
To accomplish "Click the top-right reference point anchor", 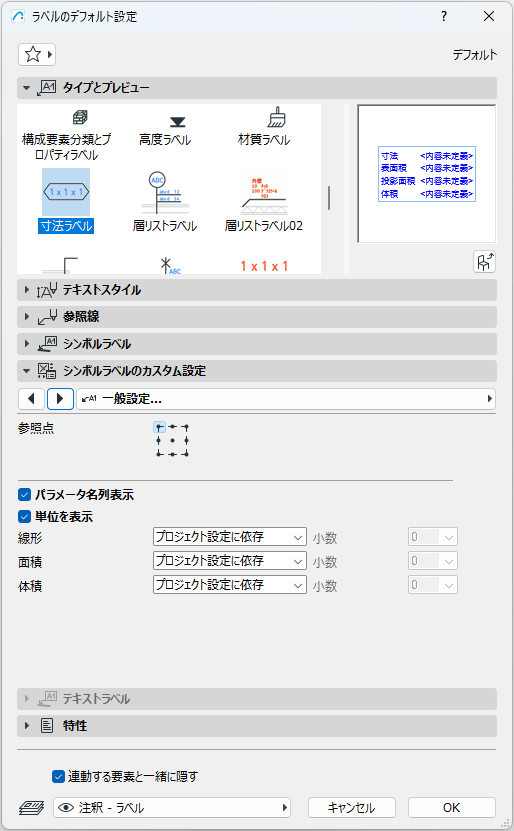I will tap(186, 427).
